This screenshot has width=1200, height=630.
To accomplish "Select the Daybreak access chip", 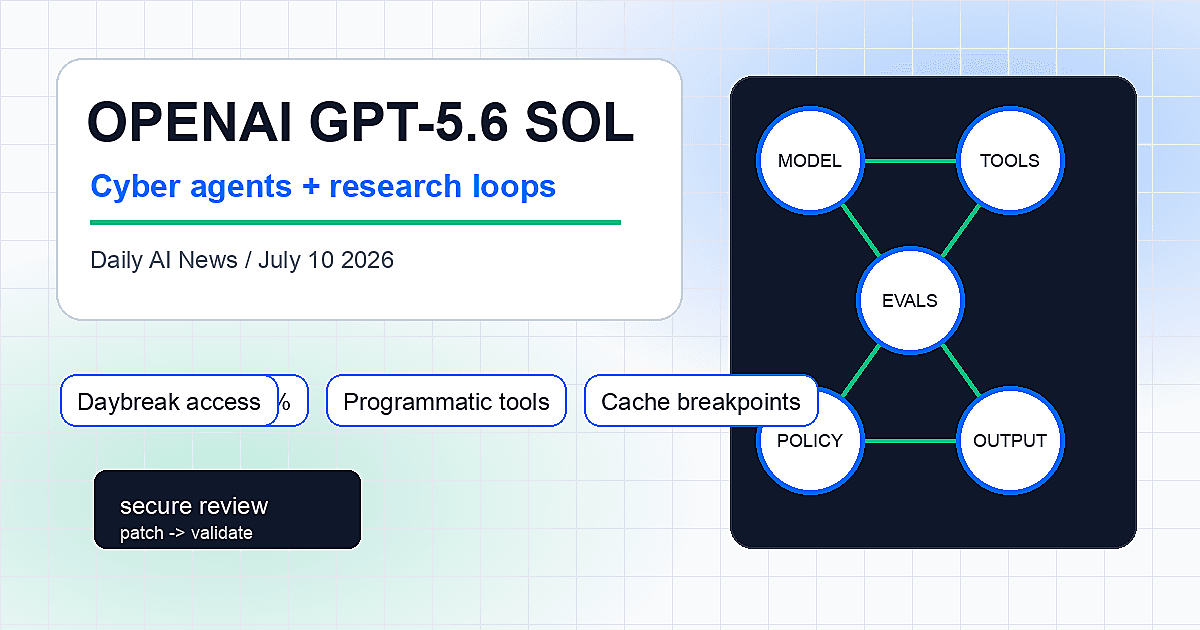I will [x=169, y=402].
